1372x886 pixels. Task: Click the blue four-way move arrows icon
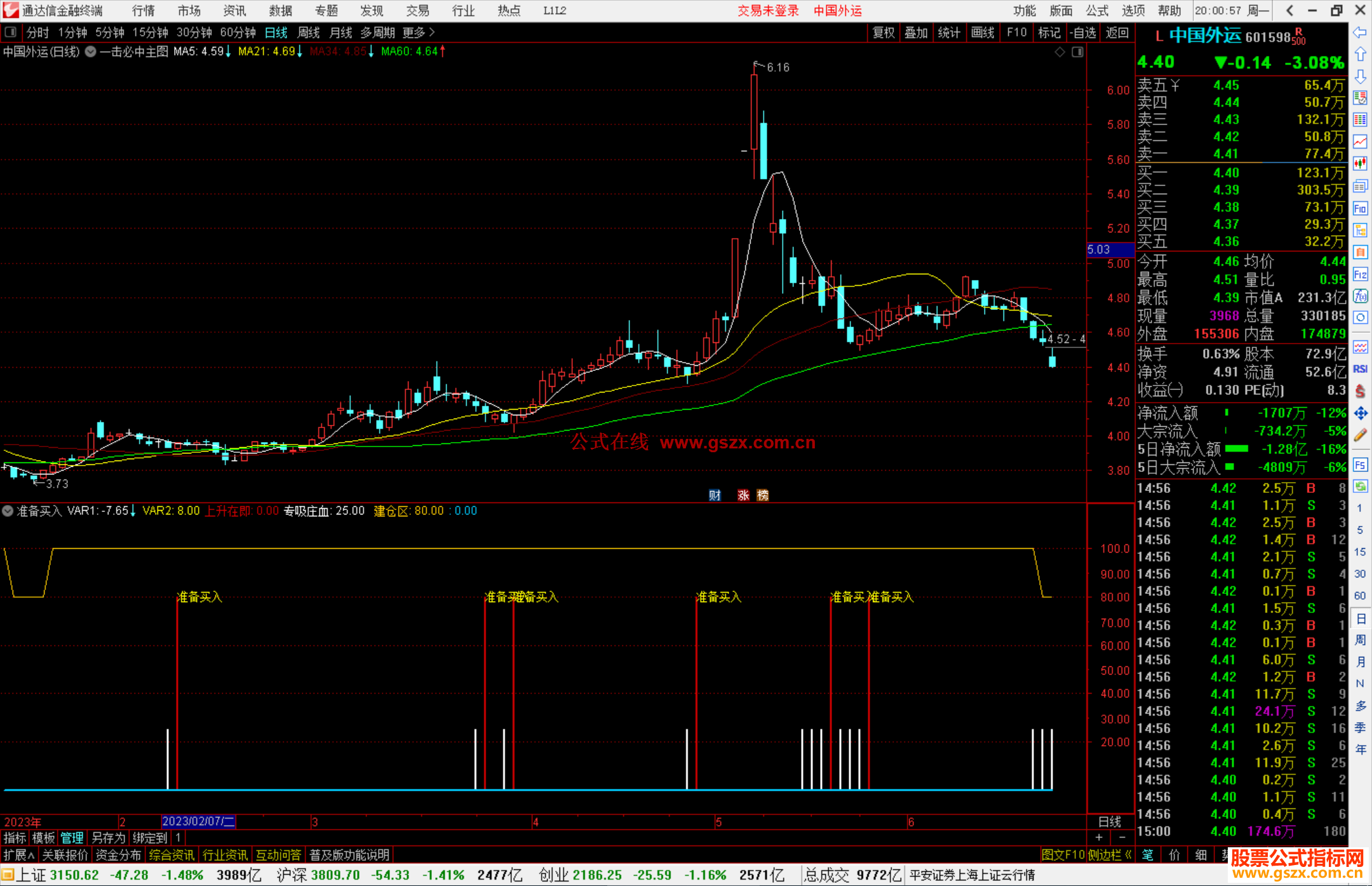point(1360,413)
